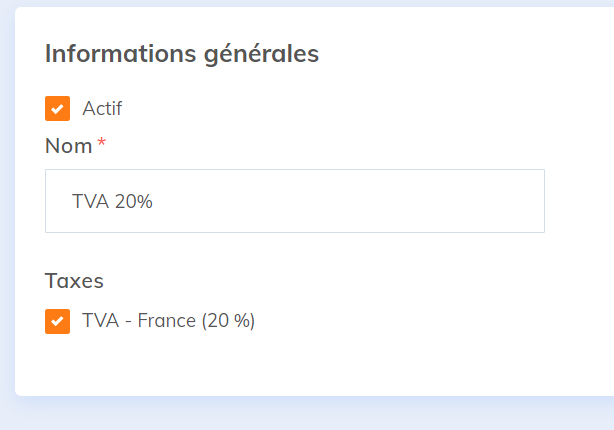Click the light blue background below the card
This screenshot has width=614, height=430.
pyautogui.click(x=300, y=415)
